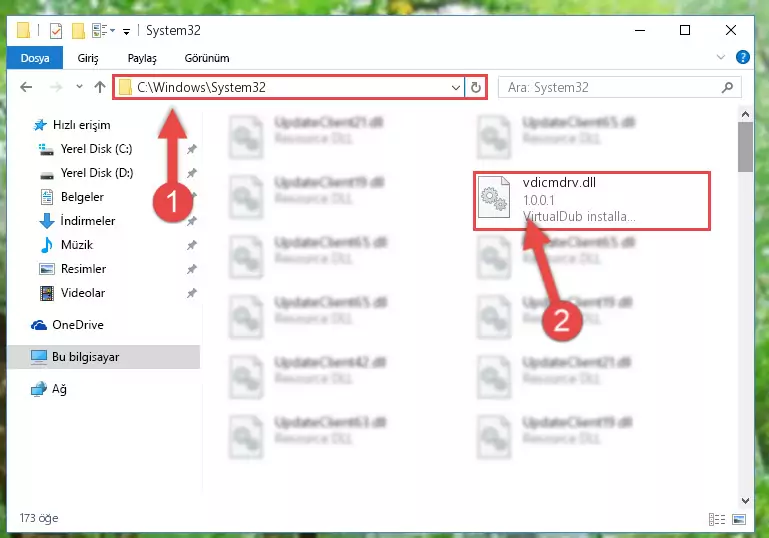This screenshot has width=769, height=538.
Task: Switch to large icons view in status bar
Action: click(x=739, y=519)
